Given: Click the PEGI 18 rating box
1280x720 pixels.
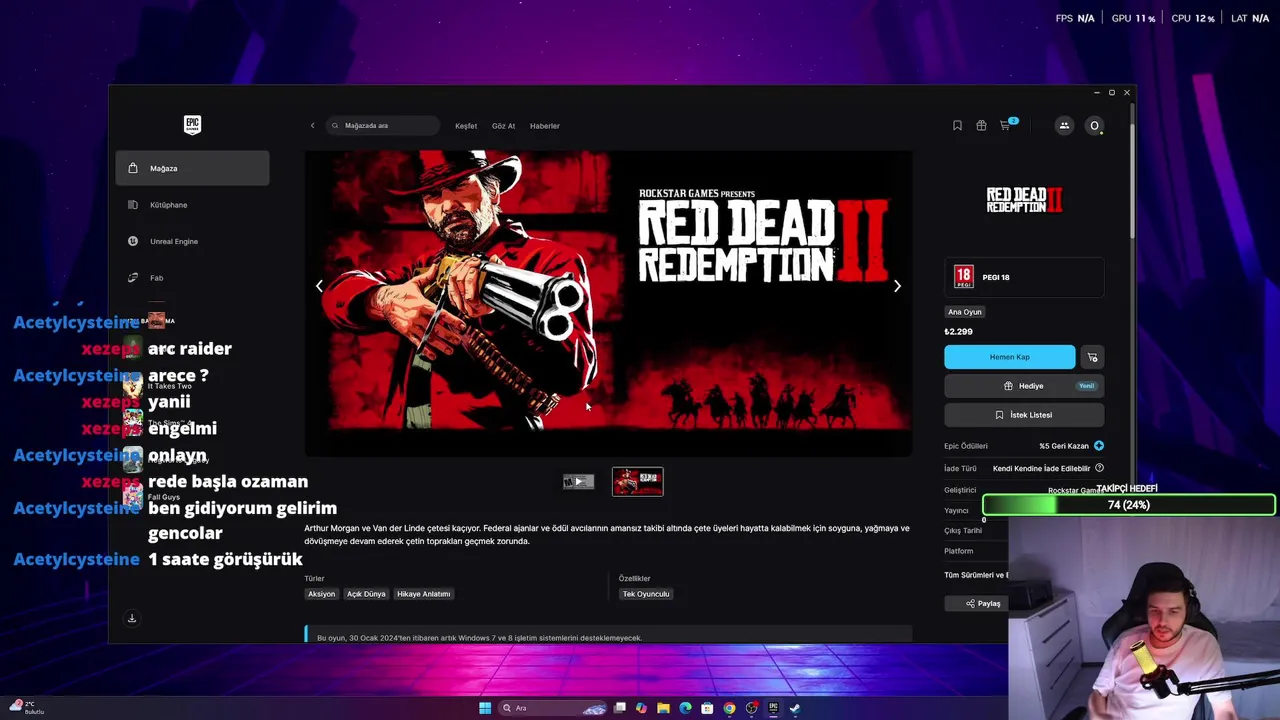Looking at the screenshot, I should point(1024,277).
